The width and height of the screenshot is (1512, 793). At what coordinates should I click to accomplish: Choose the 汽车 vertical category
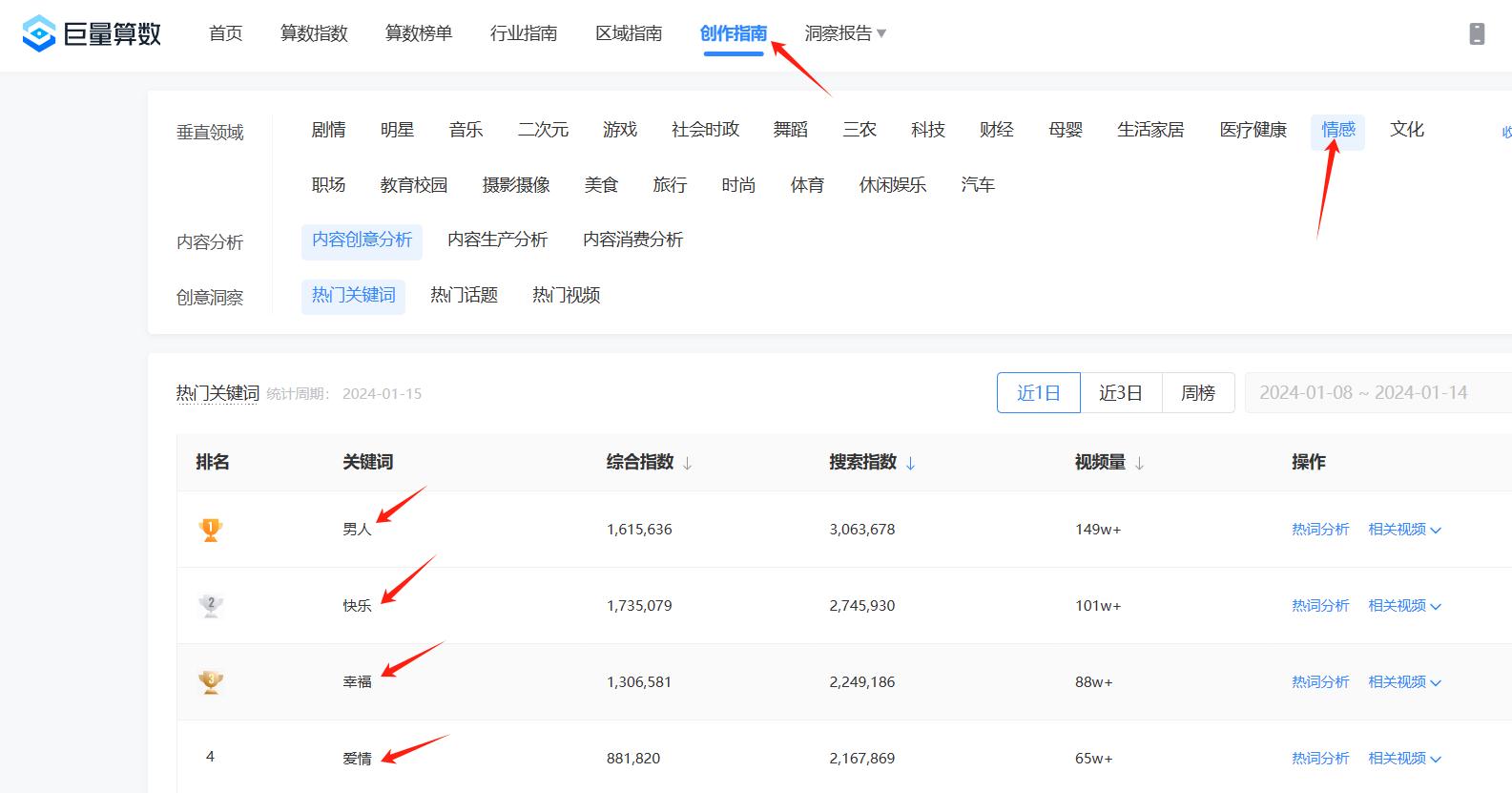[978, 185]
